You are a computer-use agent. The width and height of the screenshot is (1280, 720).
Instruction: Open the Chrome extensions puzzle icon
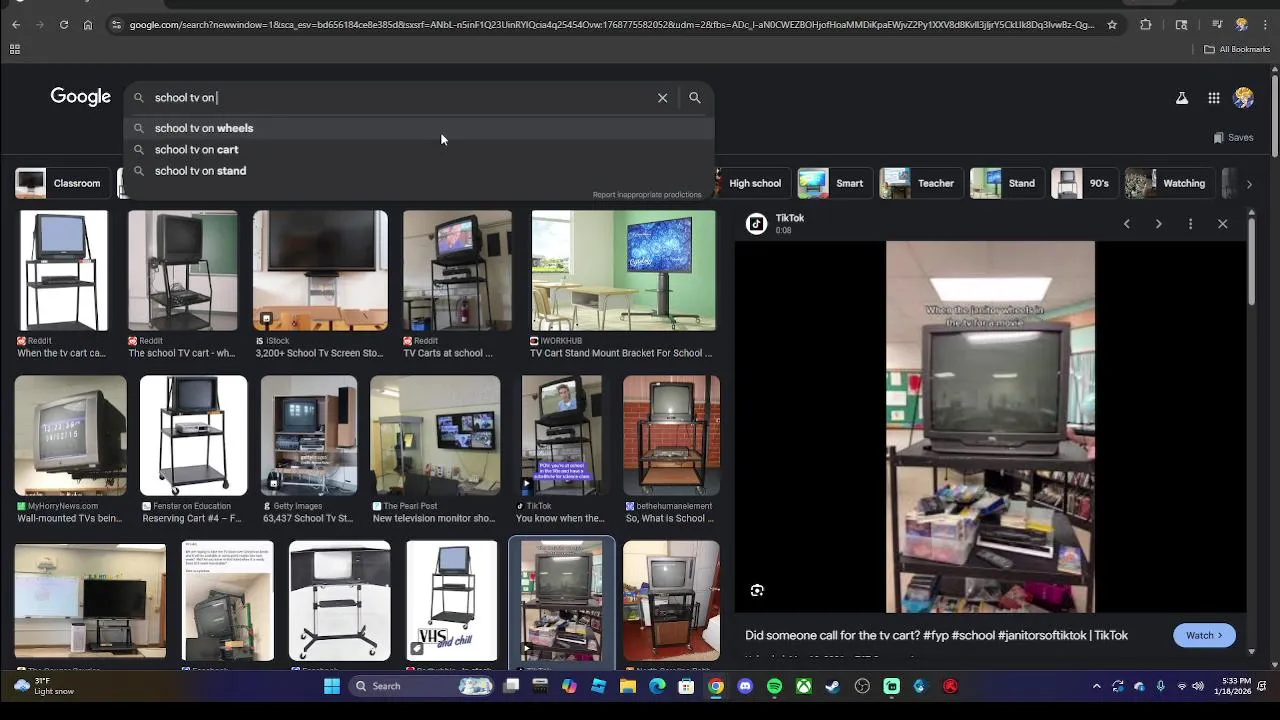[x=1146, y=25]
